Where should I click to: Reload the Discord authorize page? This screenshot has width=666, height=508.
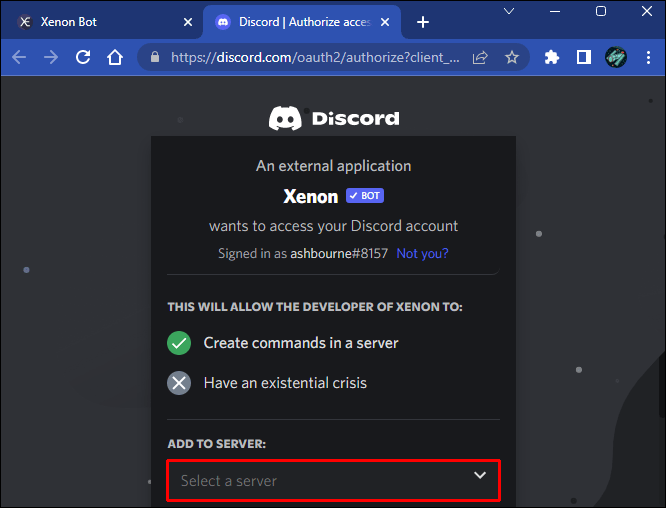(83, 57)
